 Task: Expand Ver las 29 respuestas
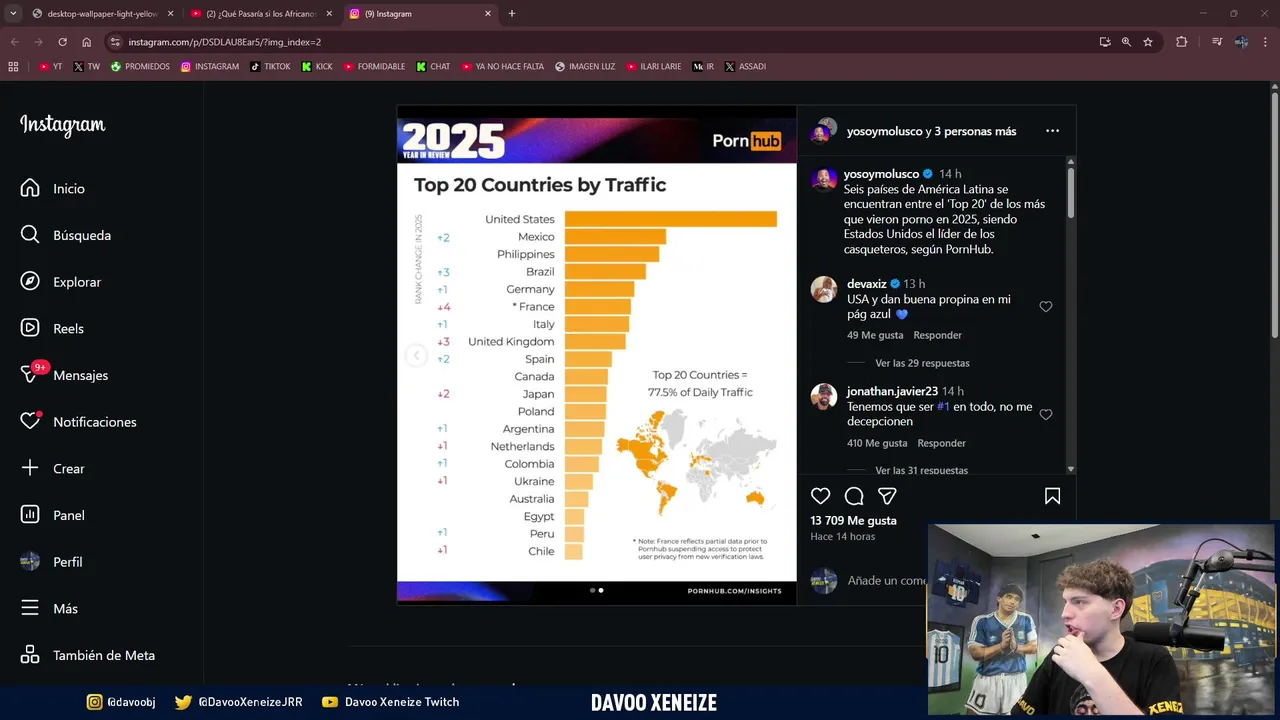[x=922, y=363]
